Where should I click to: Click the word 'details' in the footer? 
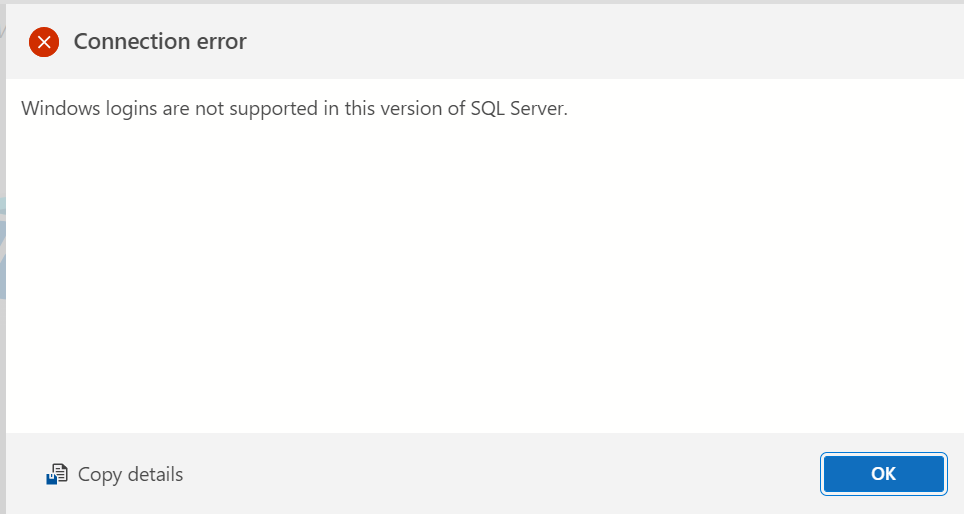click(156, 474)
